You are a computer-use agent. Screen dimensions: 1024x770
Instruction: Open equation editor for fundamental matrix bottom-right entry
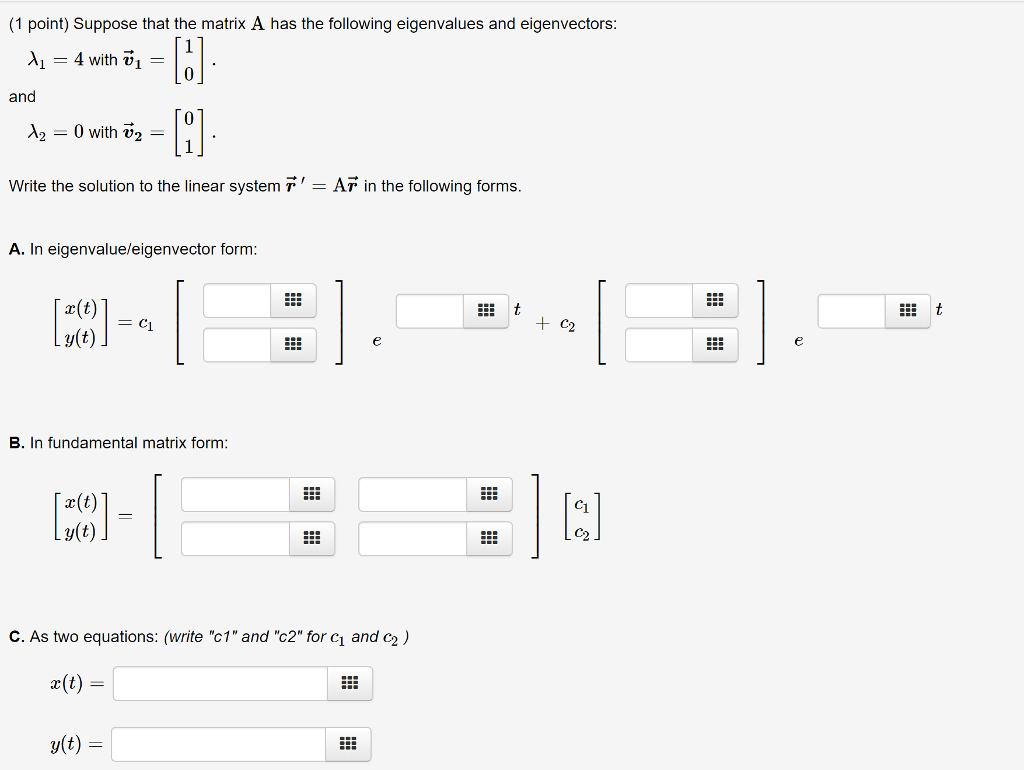[x=488, y=538]
